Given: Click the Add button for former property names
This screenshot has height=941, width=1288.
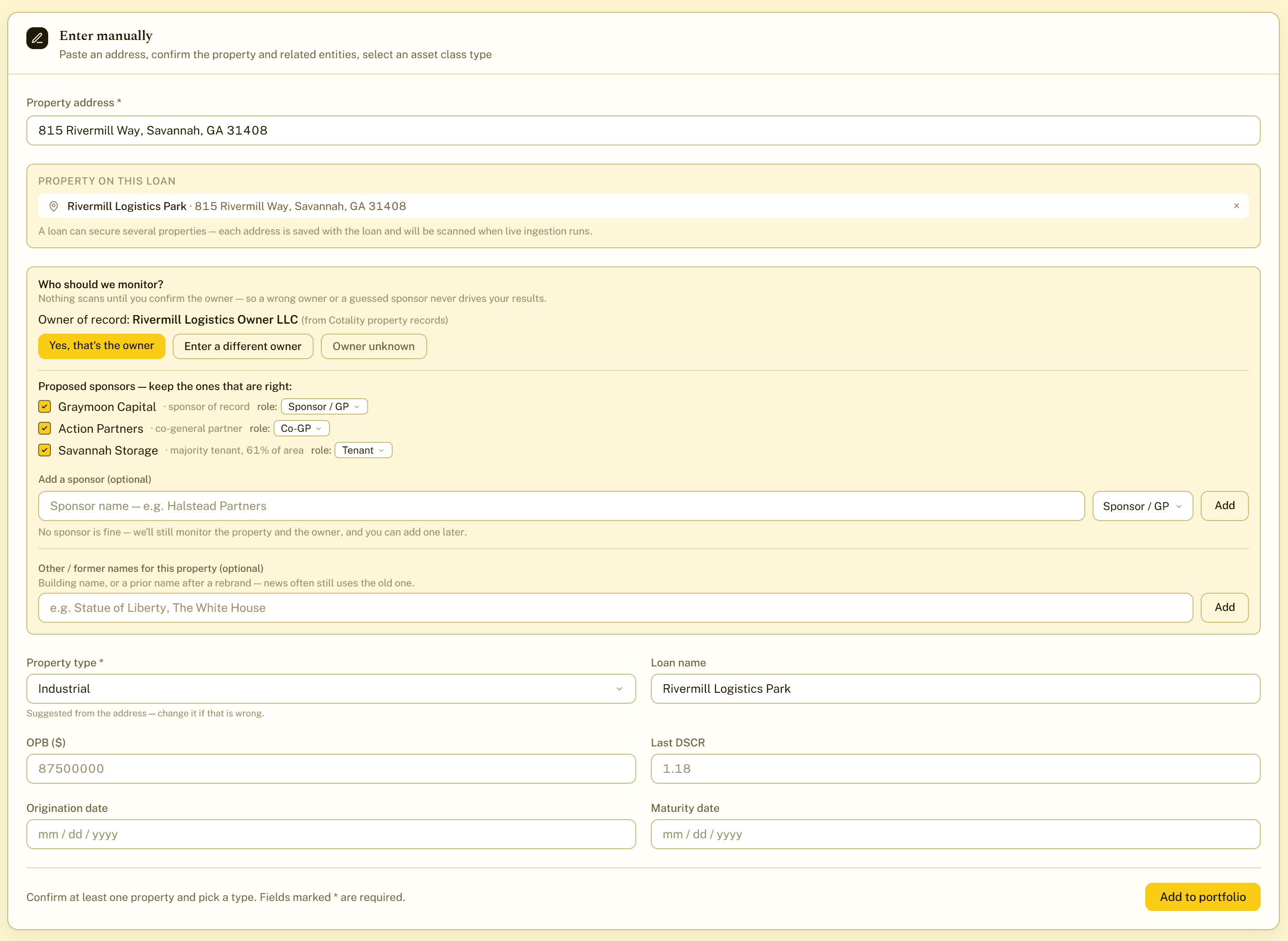Looking at the screenshot, I should coord(1224,608).
